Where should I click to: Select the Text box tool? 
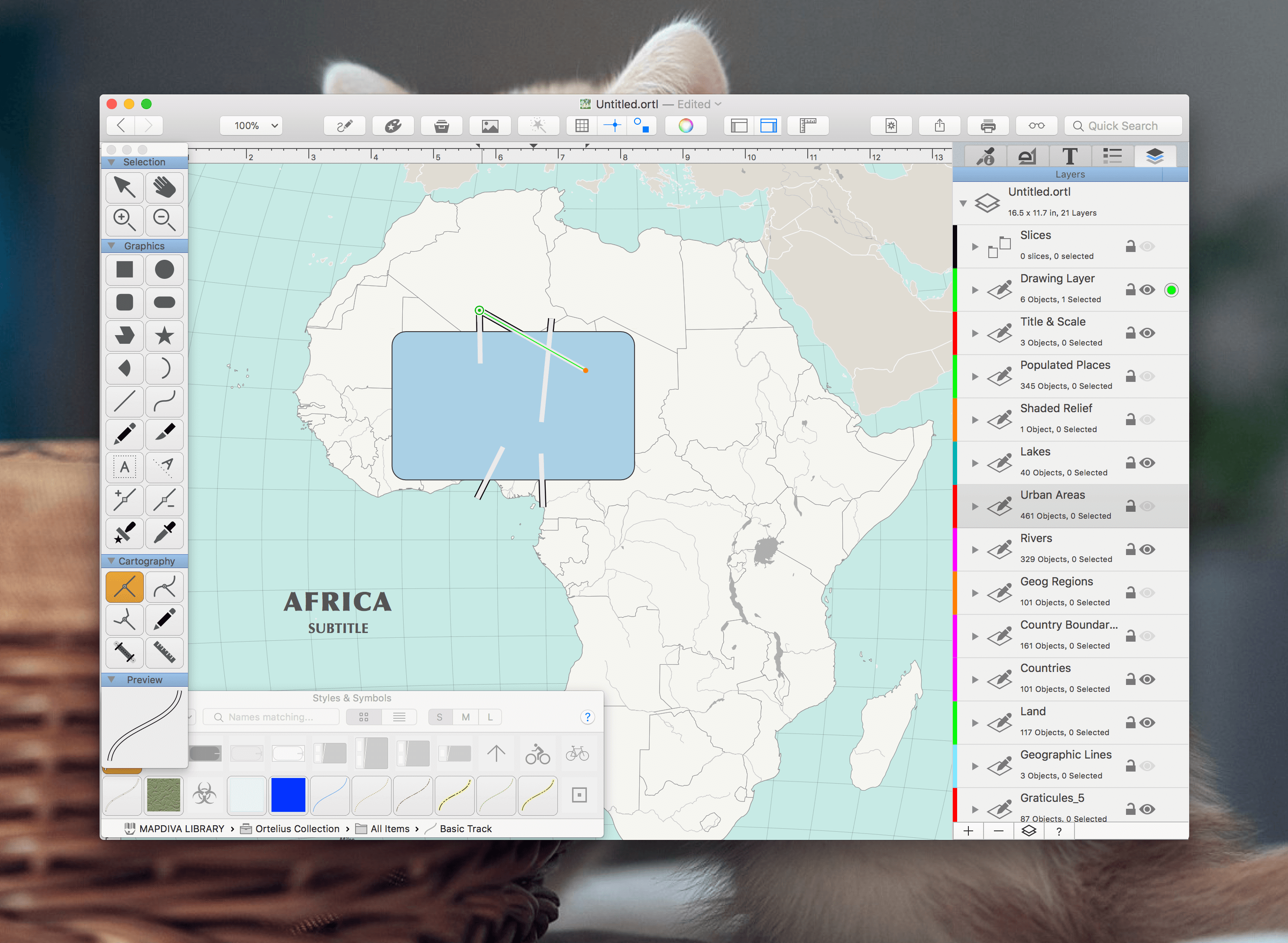coord(124,468)
